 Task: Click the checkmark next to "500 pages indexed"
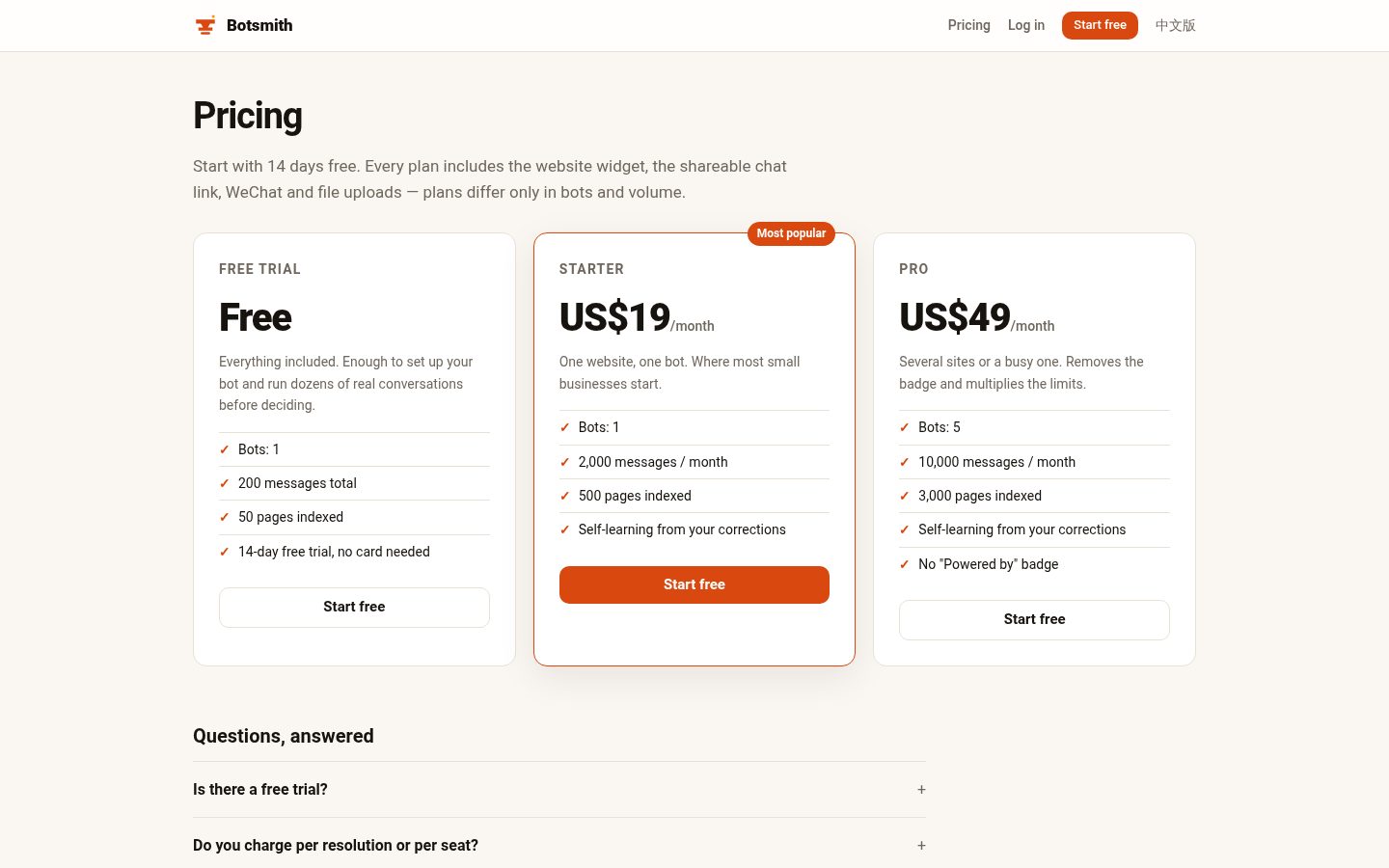click(x=564, y=496)
